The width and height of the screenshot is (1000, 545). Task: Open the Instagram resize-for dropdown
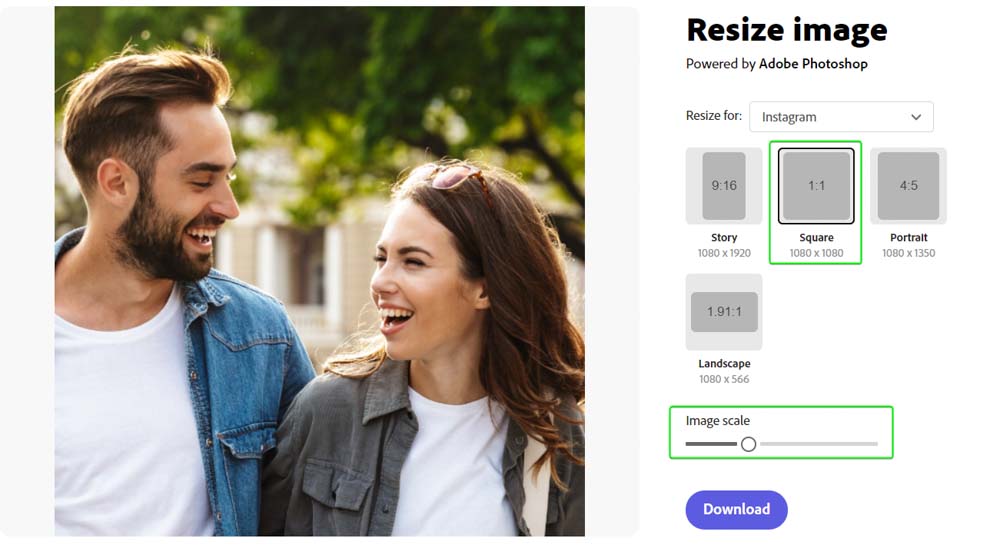tap(841, 117)
